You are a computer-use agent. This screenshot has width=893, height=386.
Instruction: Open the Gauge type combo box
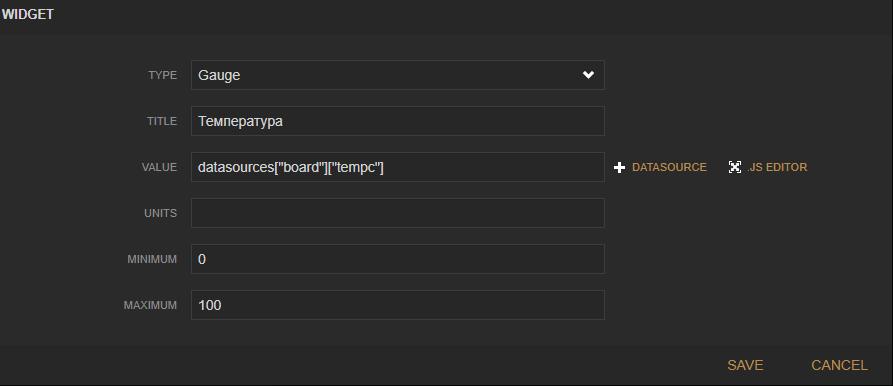398,75
